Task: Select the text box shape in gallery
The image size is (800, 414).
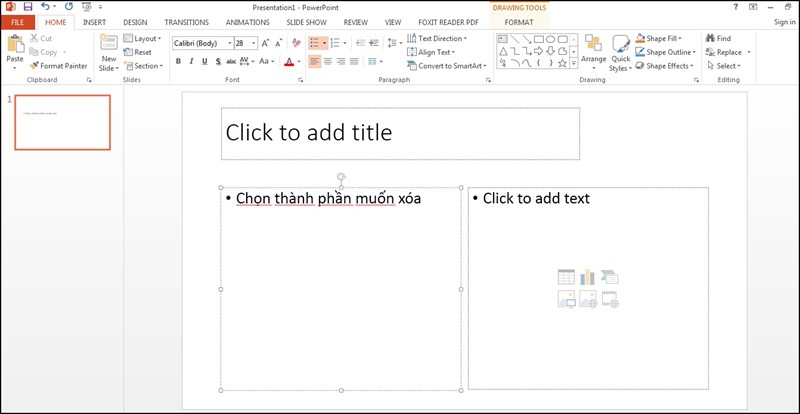Action: (503, 39)
